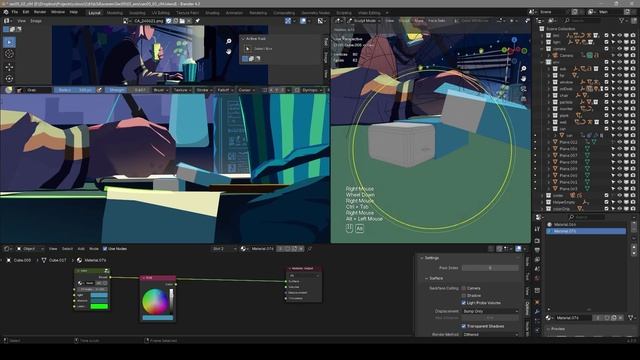640x360 pixels.
Task: Open Render Method Dithered dropdown
Action: coord(490,334)
